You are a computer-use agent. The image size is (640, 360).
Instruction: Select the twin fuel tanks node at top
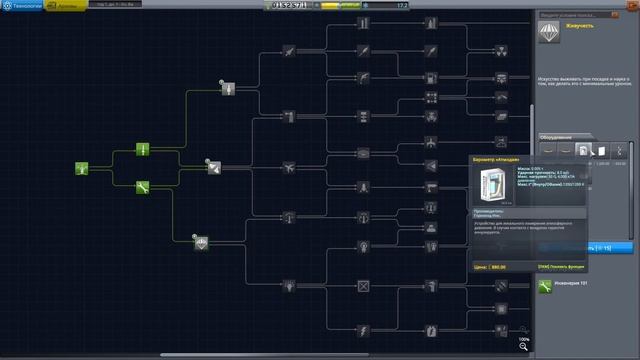363,23
